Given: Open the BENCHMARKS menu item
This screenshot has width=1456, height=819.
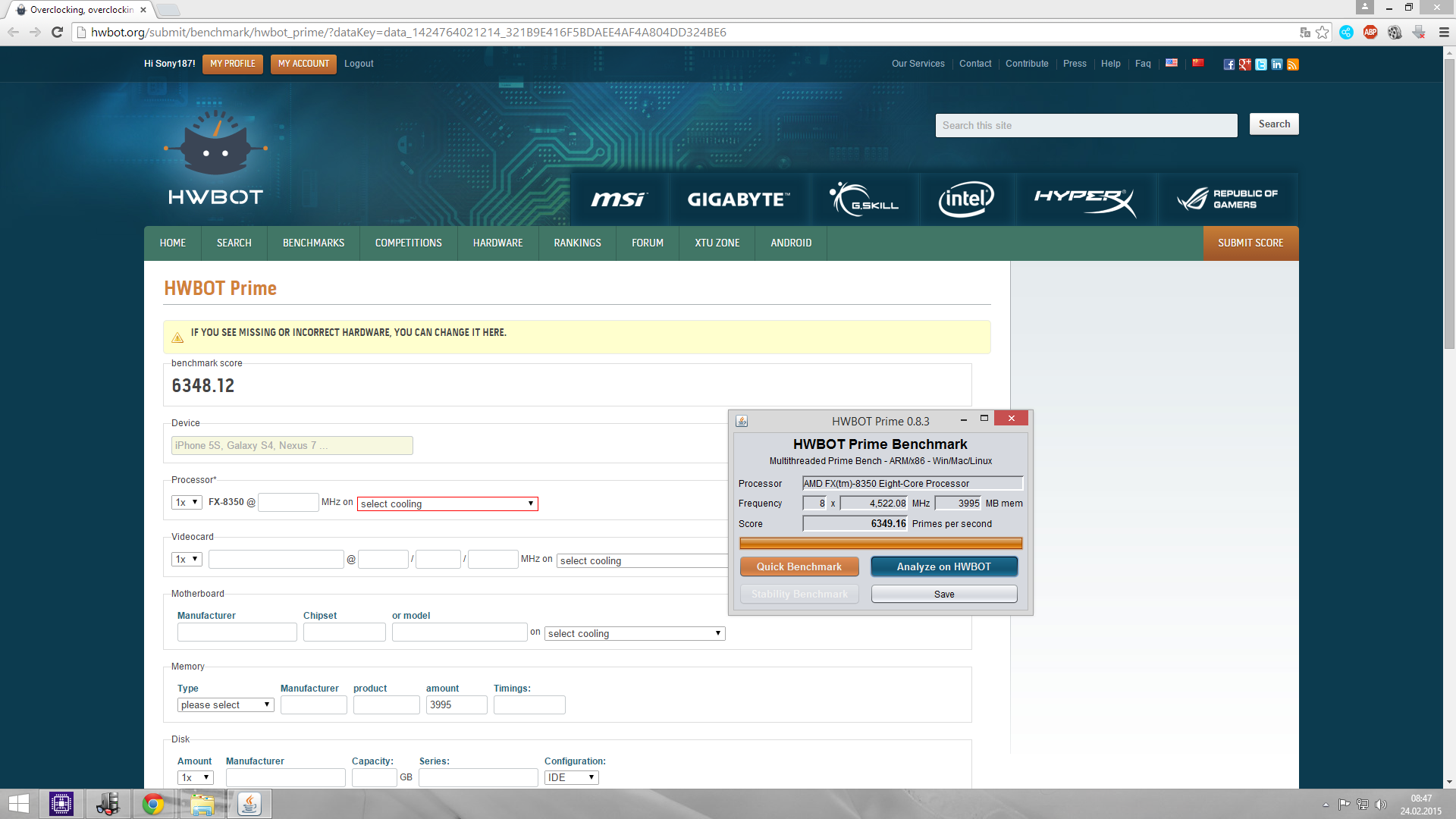Looking at the screenshot, I should [313, 243].
